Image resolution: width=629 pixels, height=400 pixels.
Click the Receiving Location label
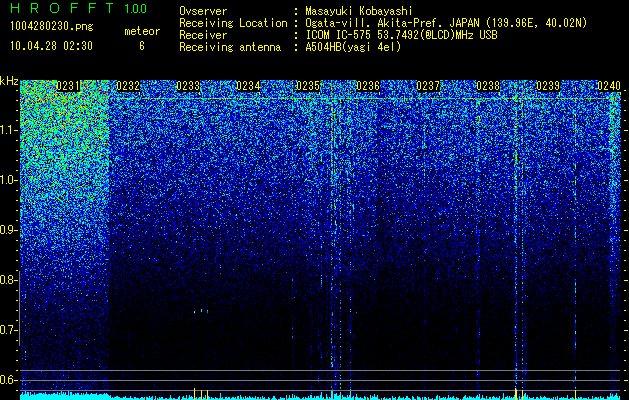pyautogui.click(x=233, y=23)
